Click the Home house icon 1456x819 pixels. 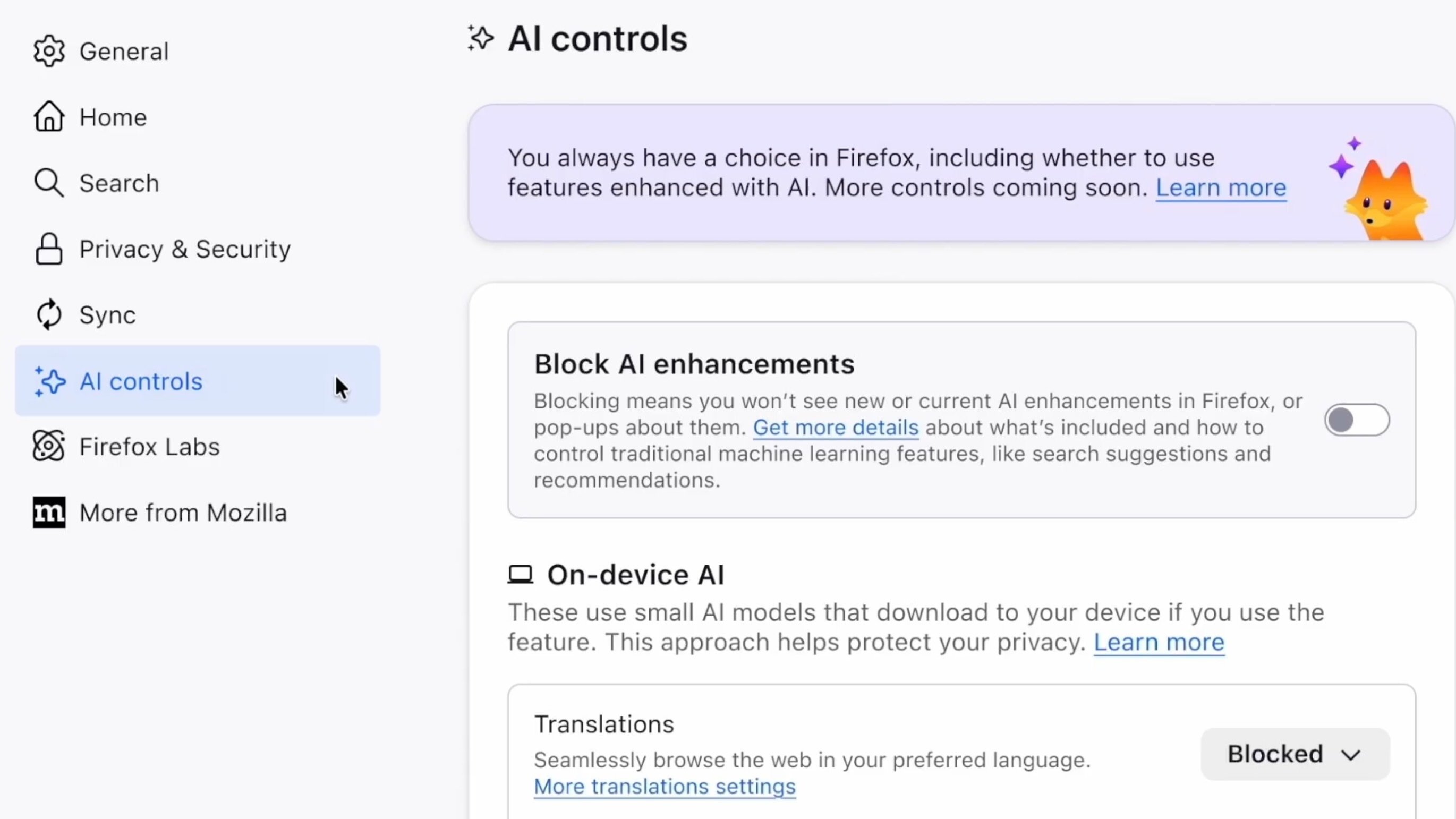coord(49,117)
